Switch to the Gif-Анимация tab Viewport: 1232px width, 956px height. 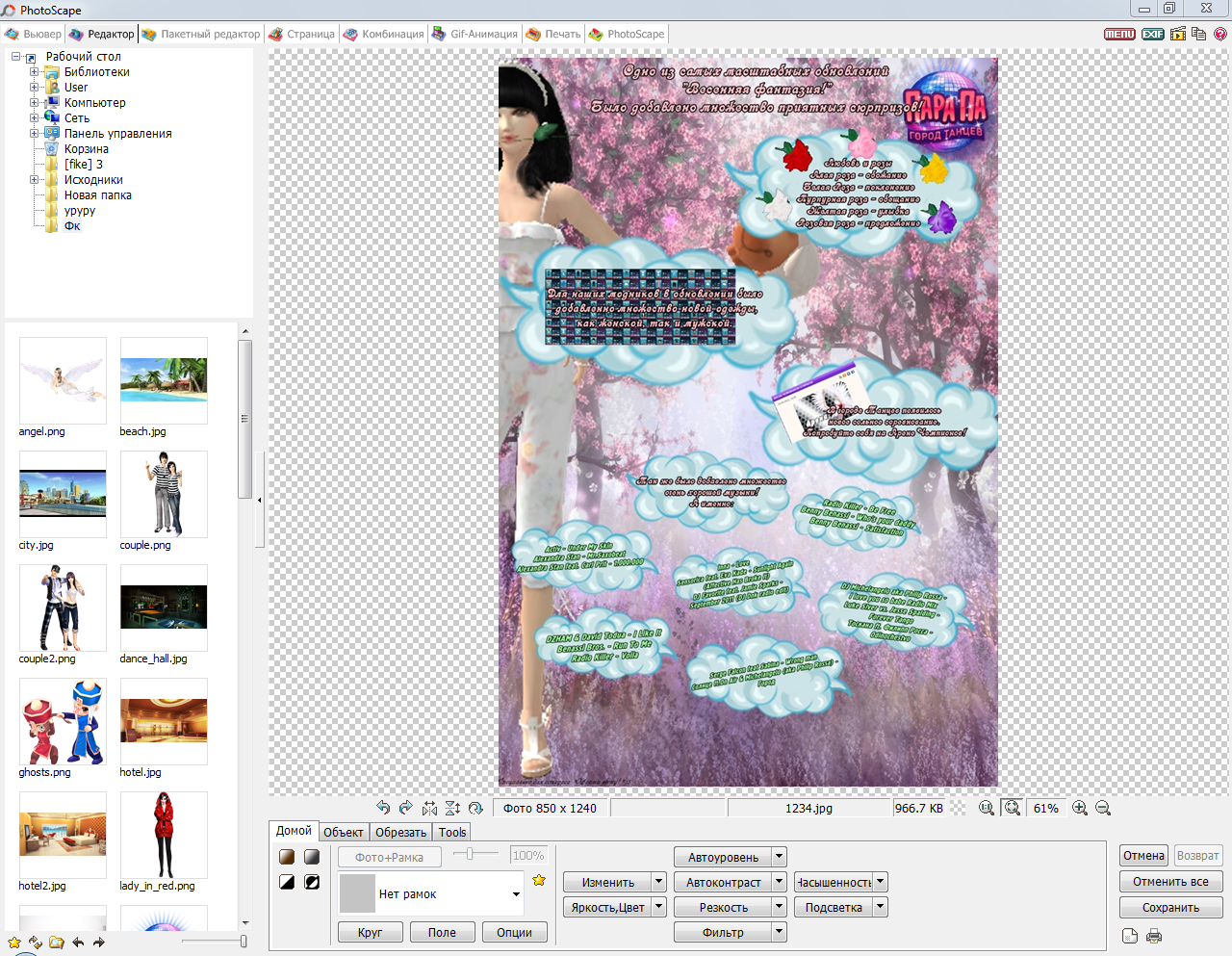tap(475, 34)
